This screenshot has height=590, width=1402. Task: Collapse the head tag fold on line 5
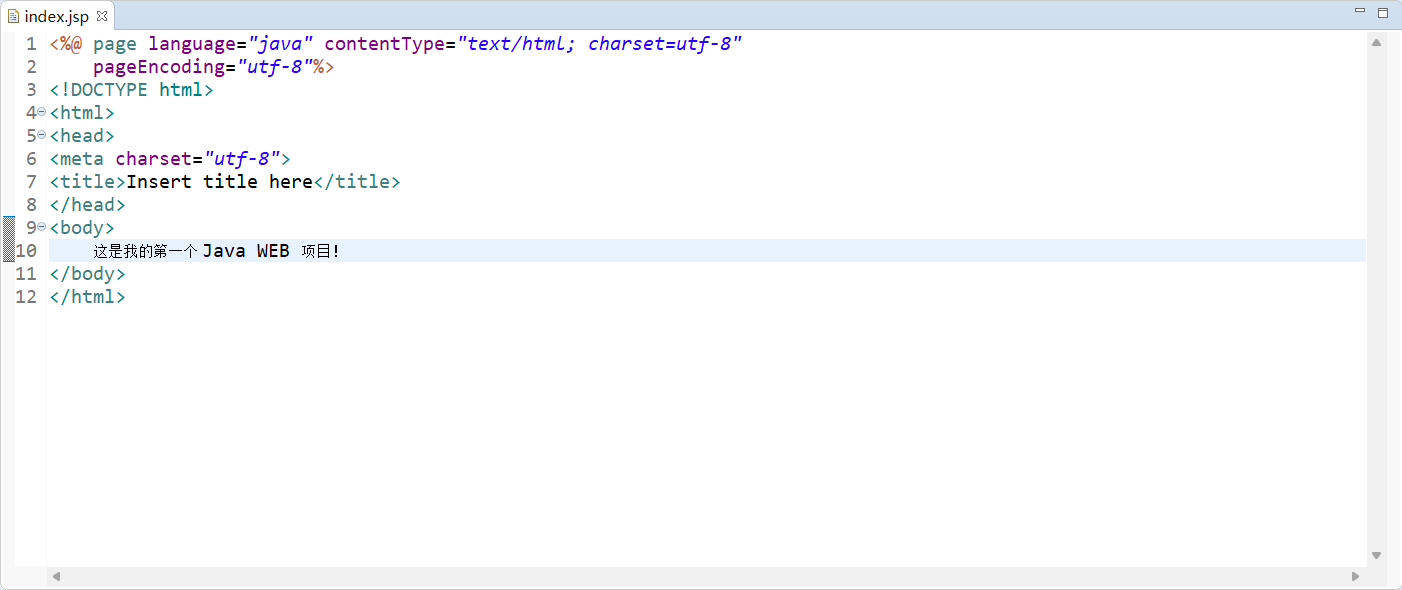(x=42, y=136)
